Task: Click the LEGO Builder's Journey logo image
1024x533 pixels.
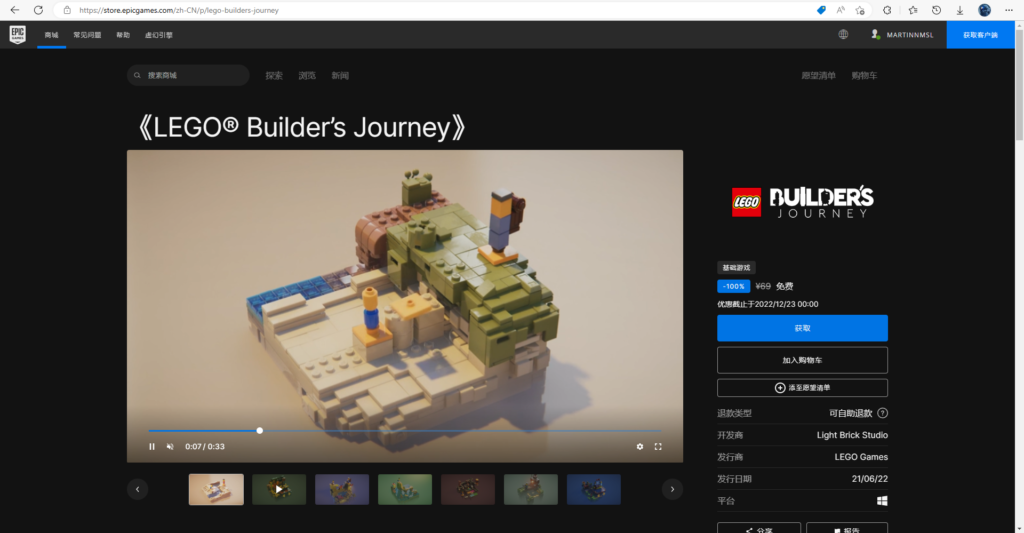Action: coord(802,202)
